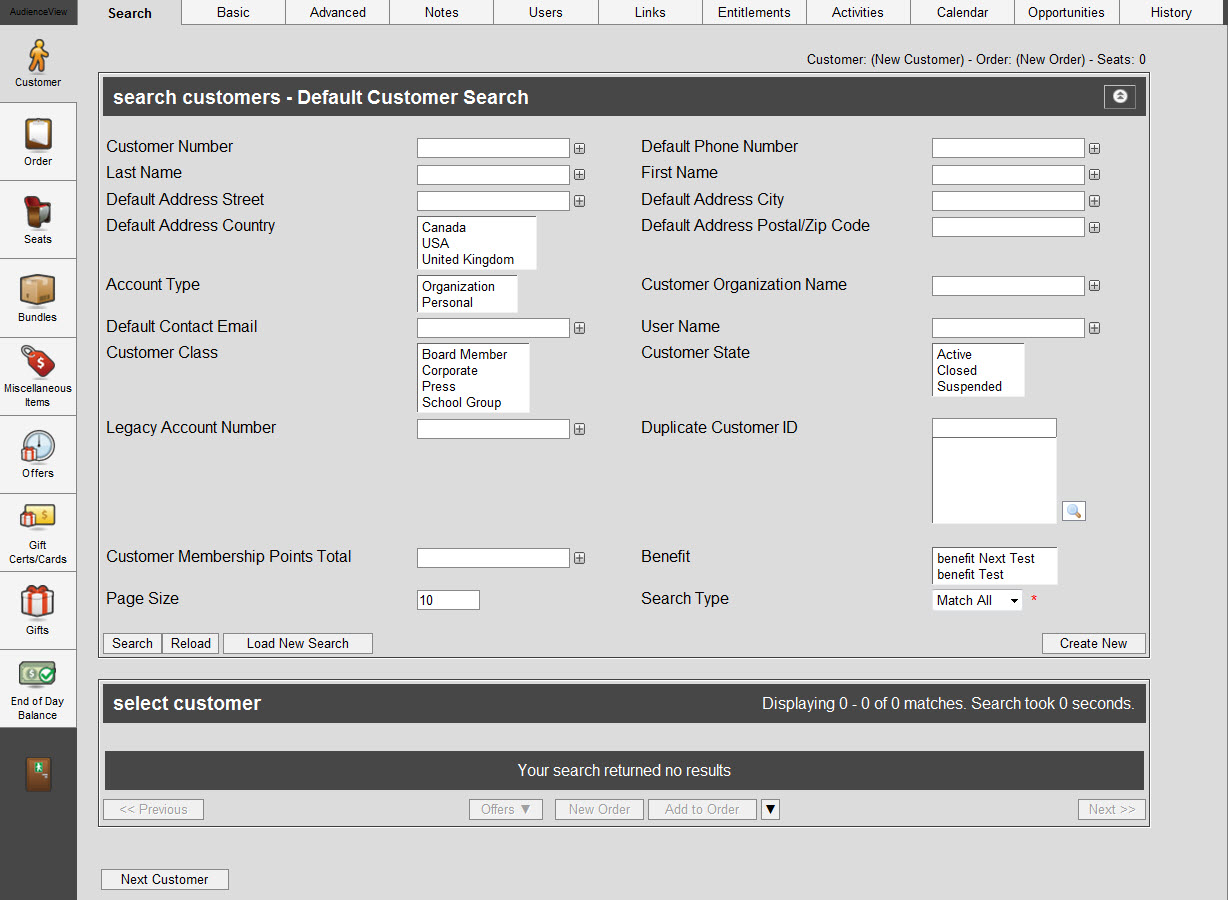Screen dimensions: 1228x900
Task: Expand Customer Number criteria with plus icon
Action: [579, 149]
